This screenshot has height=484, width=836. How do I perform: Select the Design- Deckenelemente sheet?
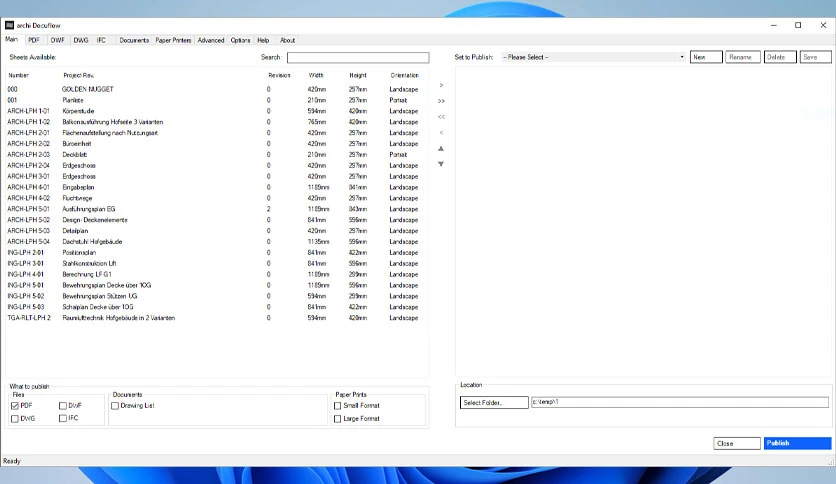tap(218, 220)
